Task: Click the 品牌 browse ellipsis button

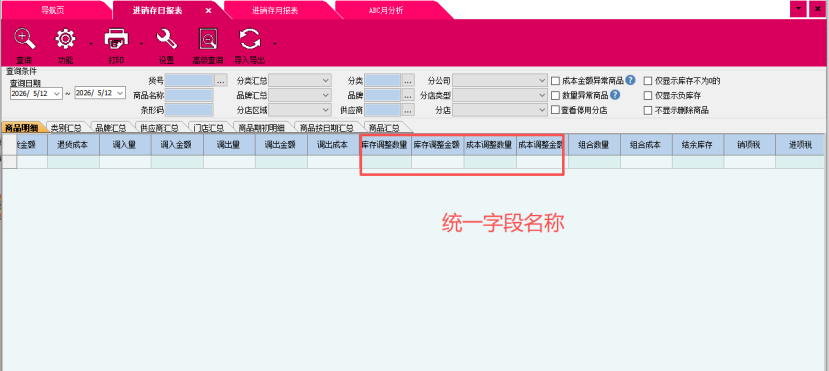Action: pos(408,96)
